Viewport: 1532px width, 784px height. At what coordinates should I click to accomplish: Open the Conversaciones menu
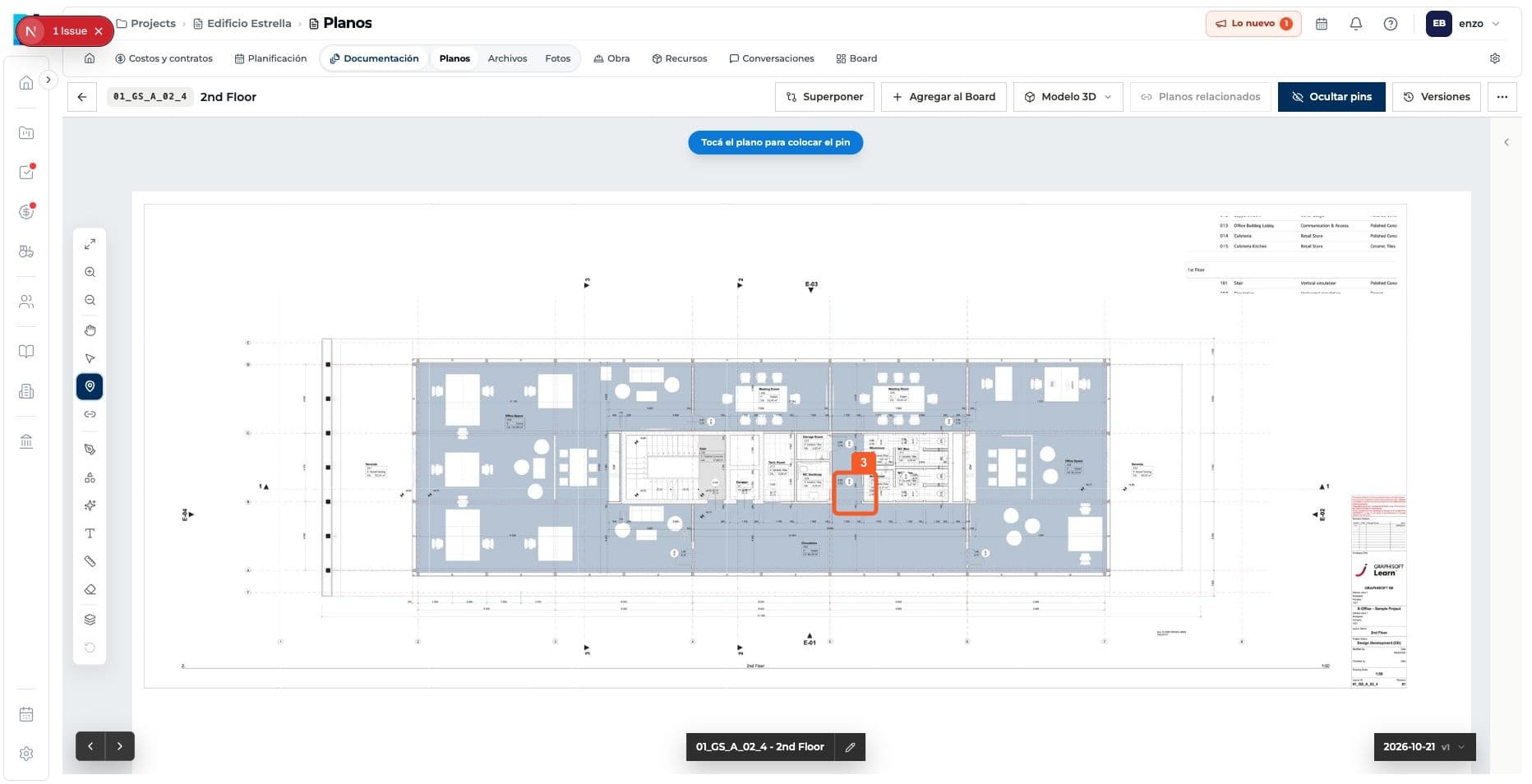tap(772, 58)
